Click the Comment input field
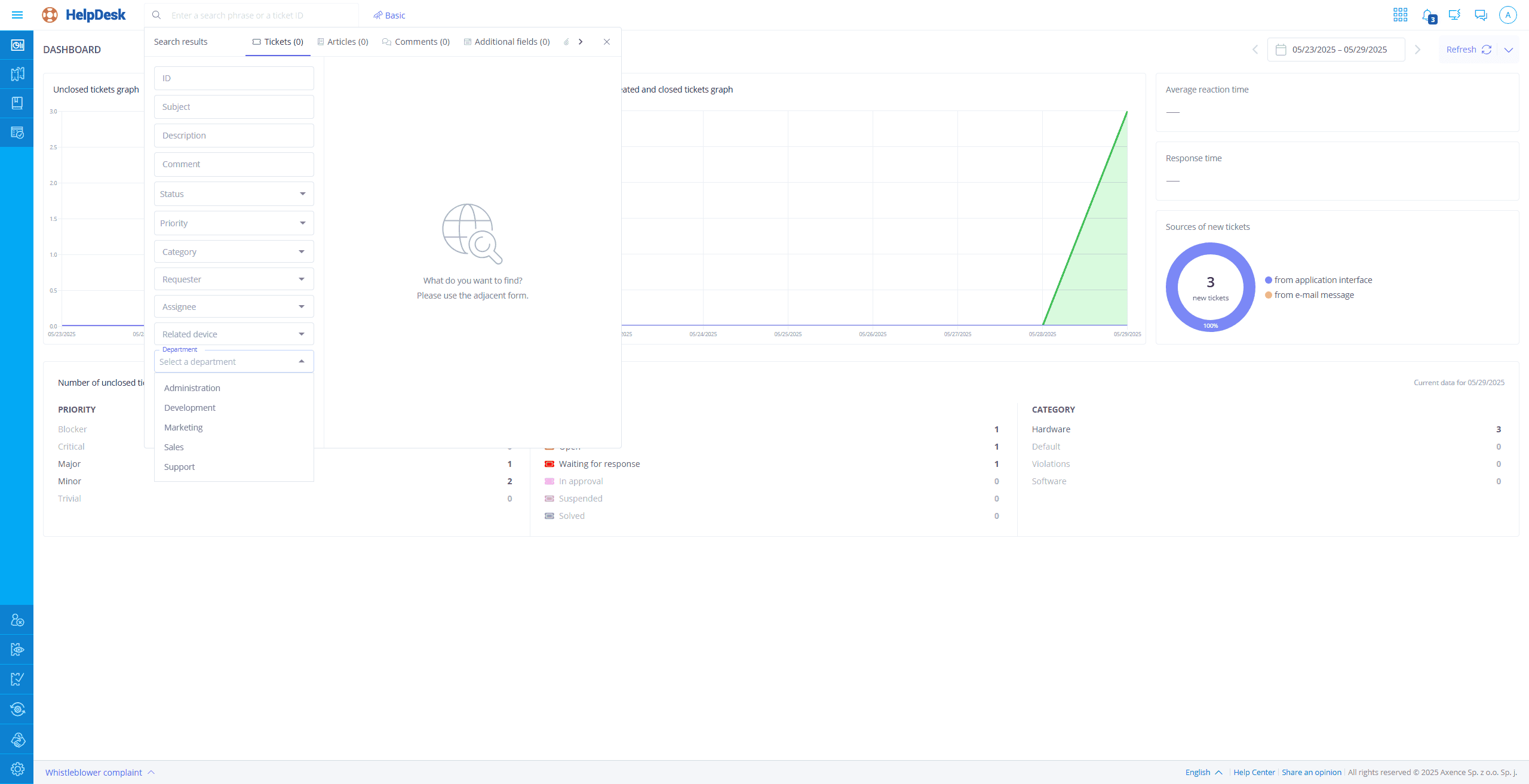The width and height of the screenshot is (1529, 784). coord(234,164)
